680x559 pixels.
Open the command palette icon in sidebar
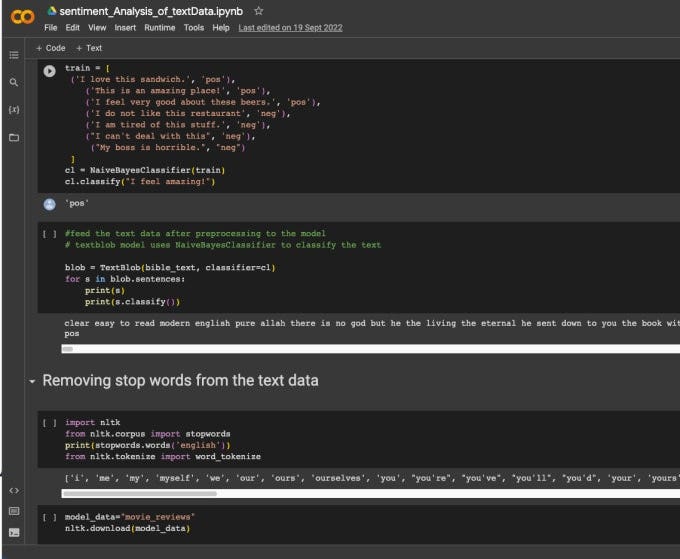(14, 511)
